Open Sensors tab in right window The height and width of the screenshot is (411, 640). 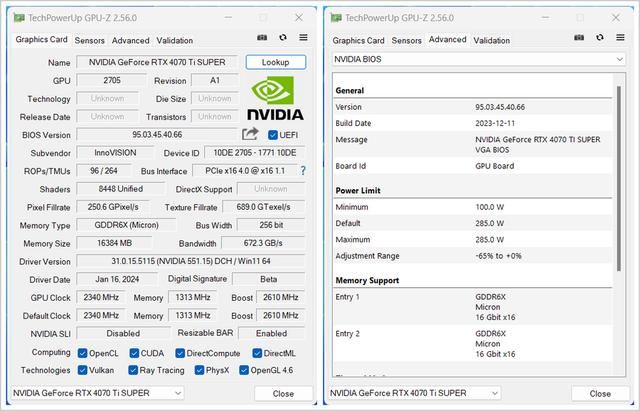click(x=407, y=40)
